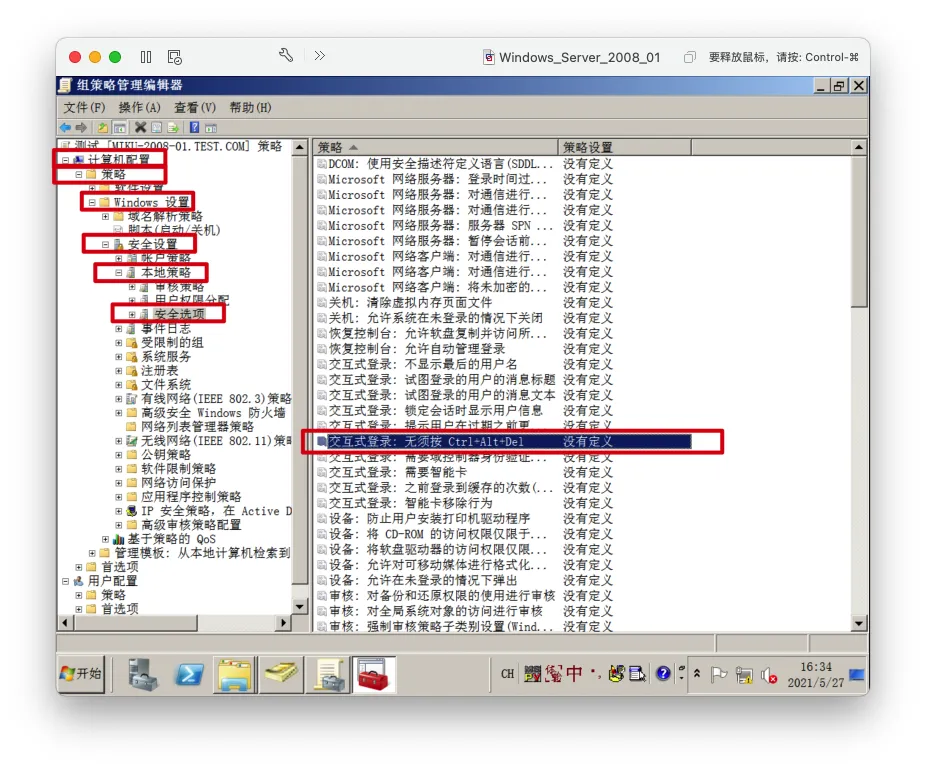
Task: Select 注册表 in the tree
Action: [159, 371]
